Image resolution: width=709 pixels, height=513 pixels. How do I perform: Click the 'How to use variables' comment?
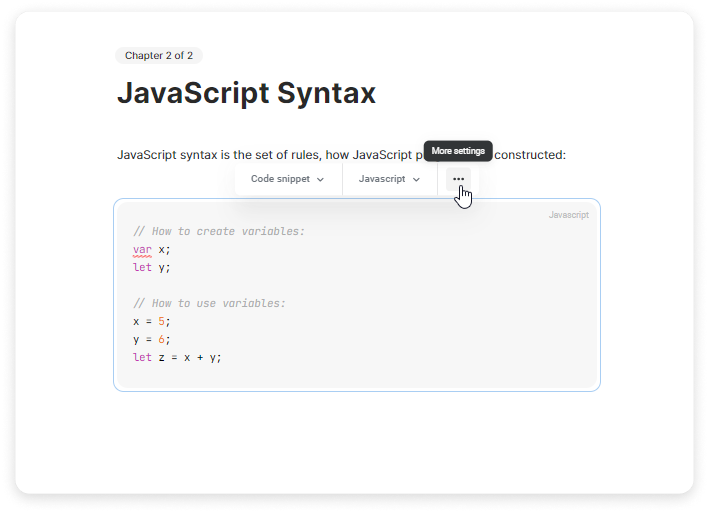pyautogui.click(x=209, y=303)
